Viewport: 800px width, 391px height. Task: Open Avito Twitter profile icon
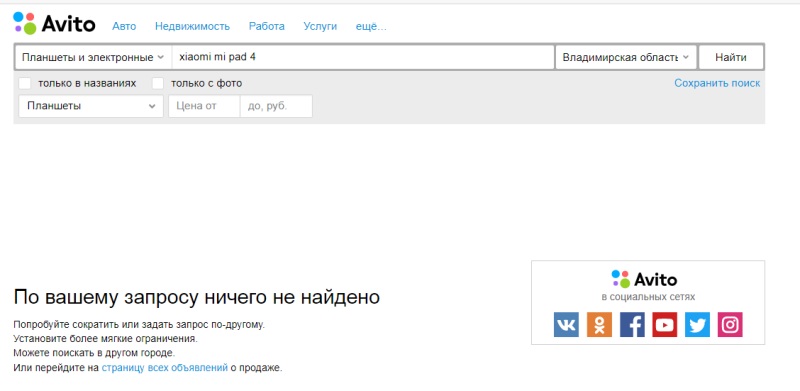(697, 325)
